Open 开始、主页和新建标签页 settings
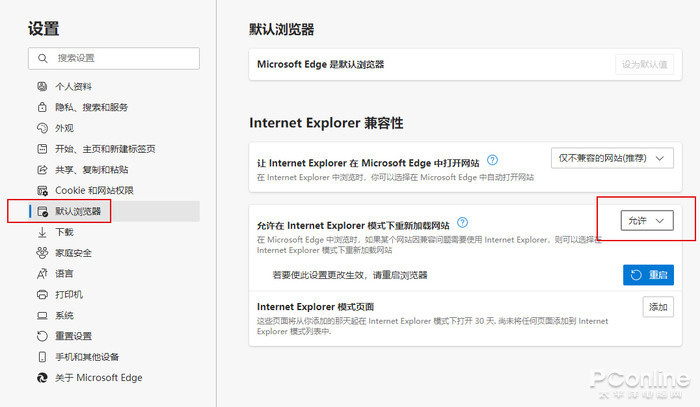The image size is (700, 407). 105,149
